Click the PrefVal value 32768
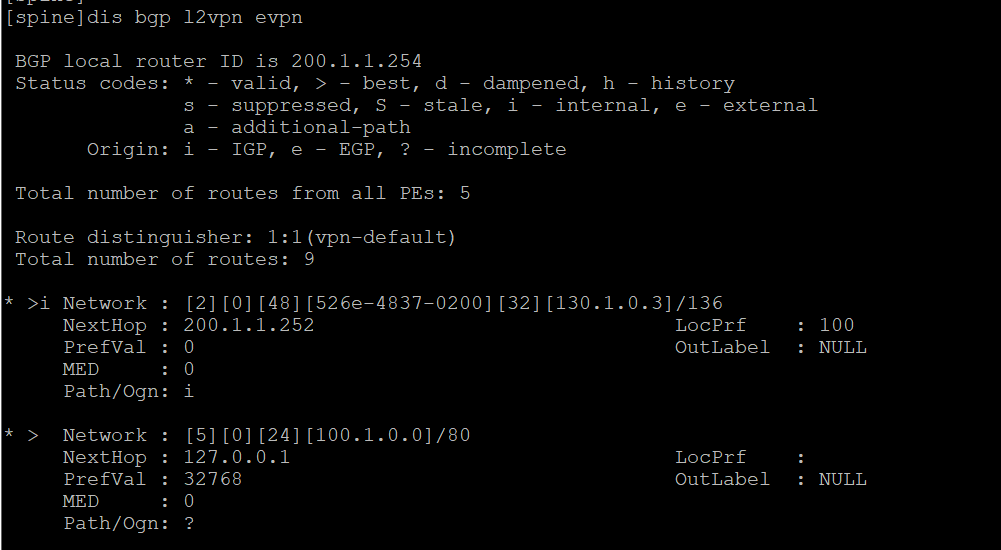 (213, 479)
